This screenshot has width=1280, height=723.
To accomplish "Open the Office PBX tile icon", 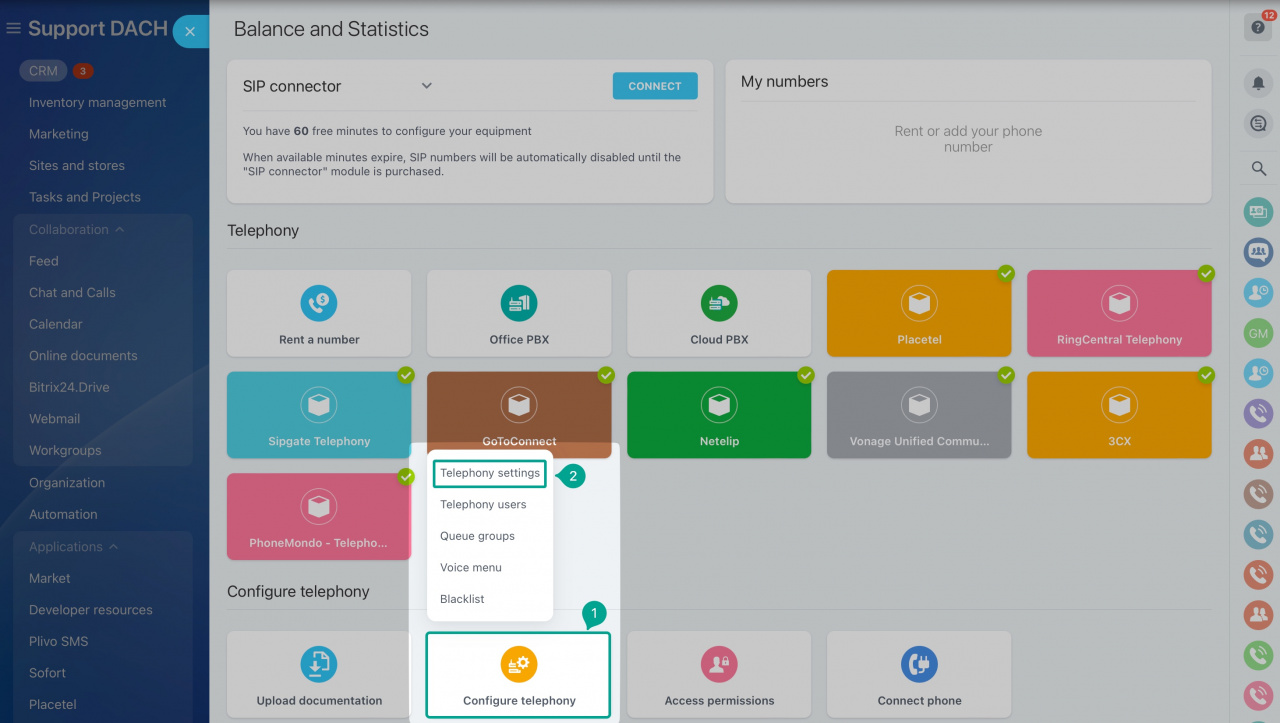I will 518,302.
